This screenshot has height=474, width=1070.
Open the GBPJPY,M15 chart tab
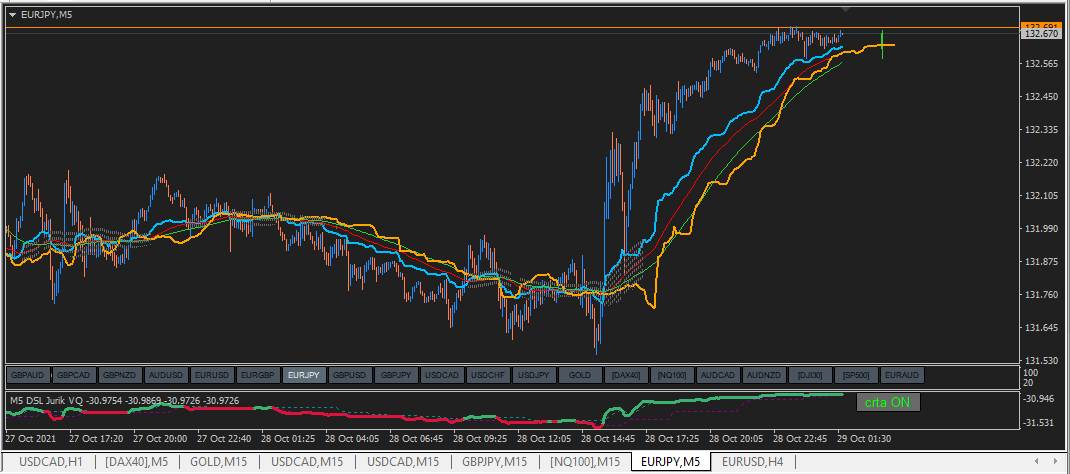(494, 462)
